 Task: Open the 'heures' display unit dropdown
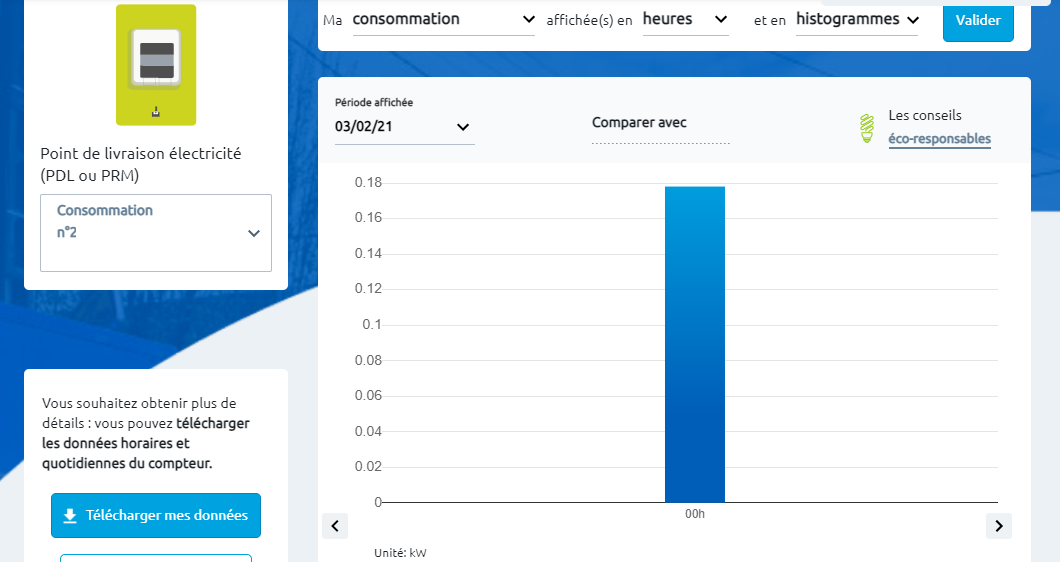tap(685, 20)
